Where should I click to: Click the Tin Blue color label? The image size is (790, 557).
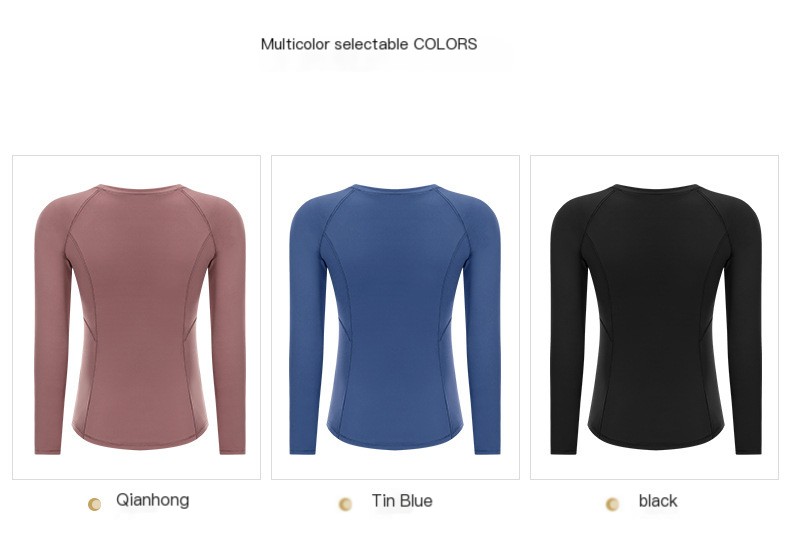[402, 501]
